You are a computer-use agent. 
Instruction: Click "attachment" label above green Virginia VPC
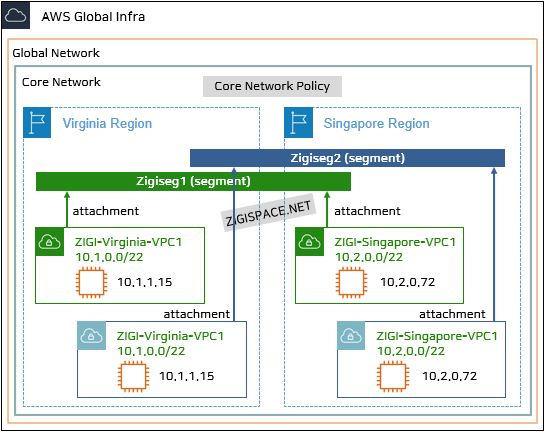[x=106, y=211]
